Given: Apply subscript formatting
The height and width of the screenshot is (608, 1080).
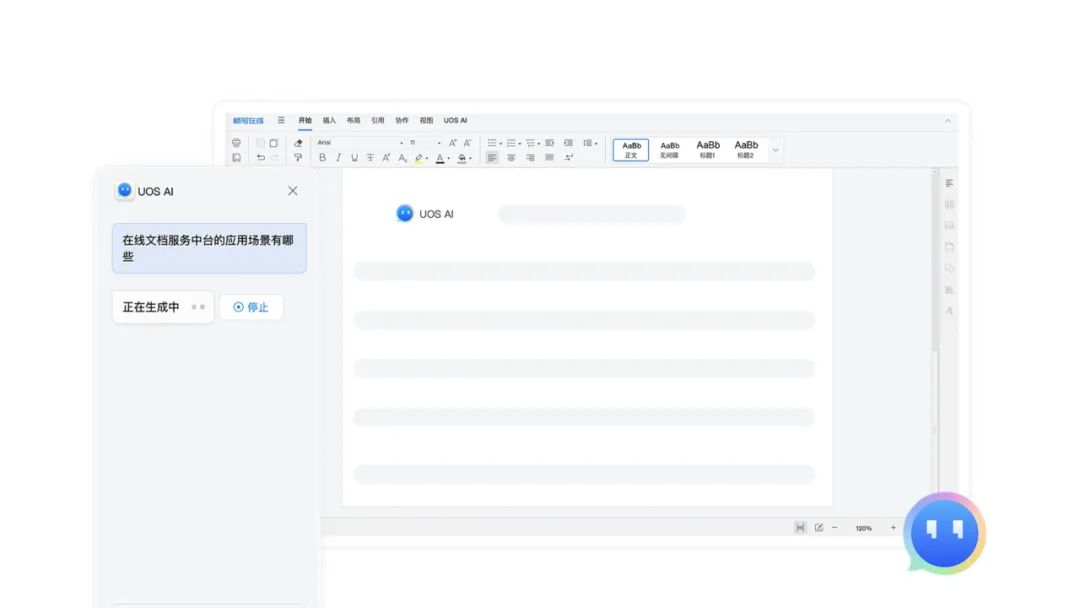Looking at the screenshot, I should point(402,158).
